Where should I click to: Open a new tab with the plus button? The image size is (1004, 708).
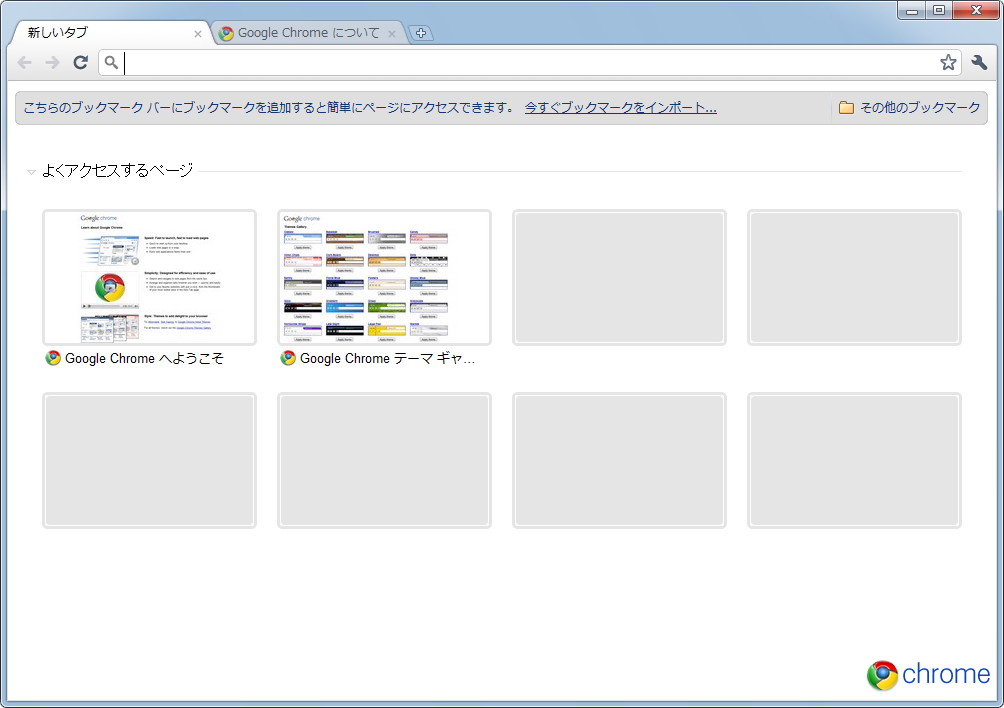(x=421, y=32)
